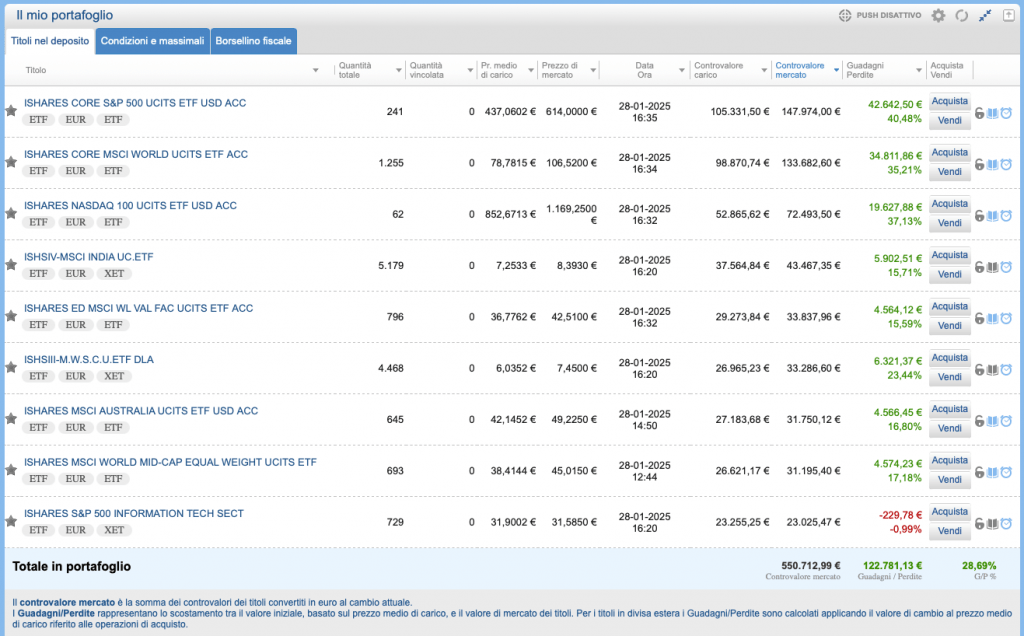
Task: Open Pr. medio di carico column dropdown
Action: click(531, 71)
